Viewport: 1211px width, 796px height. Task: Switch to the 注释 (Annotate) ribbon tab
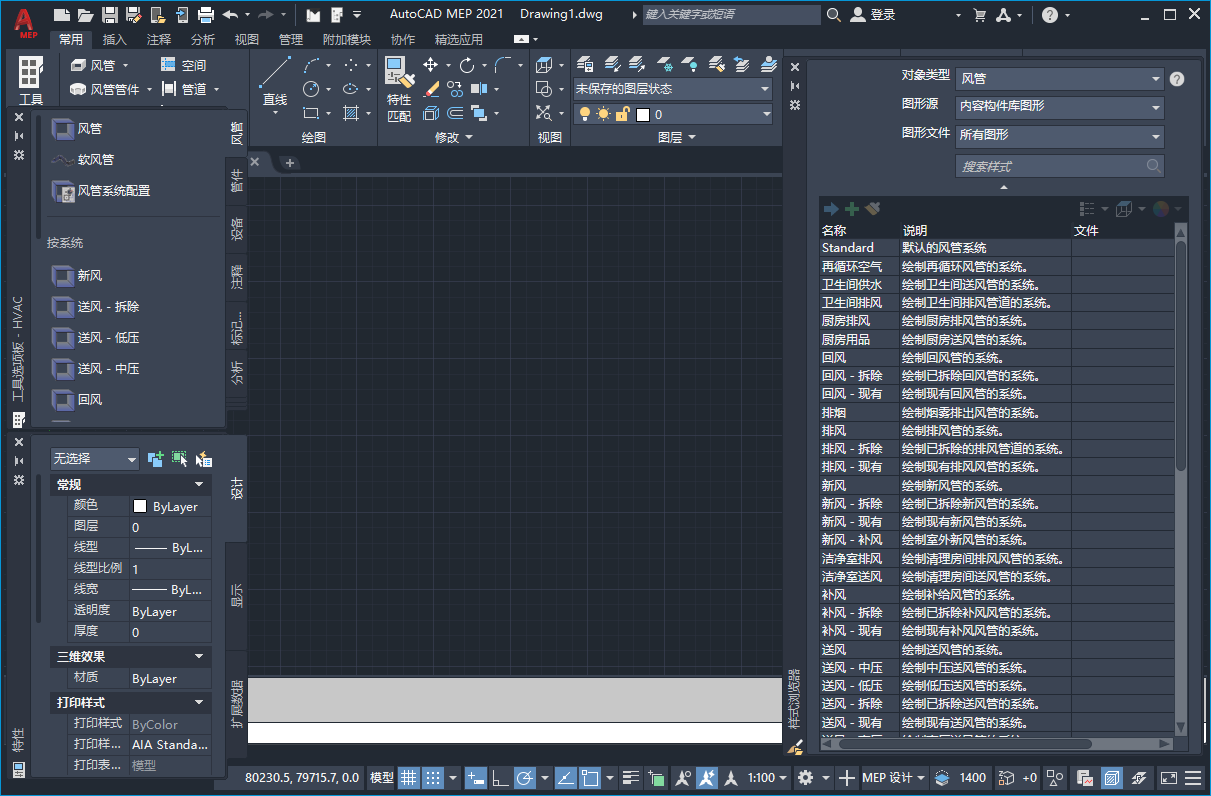coord(159,40)
